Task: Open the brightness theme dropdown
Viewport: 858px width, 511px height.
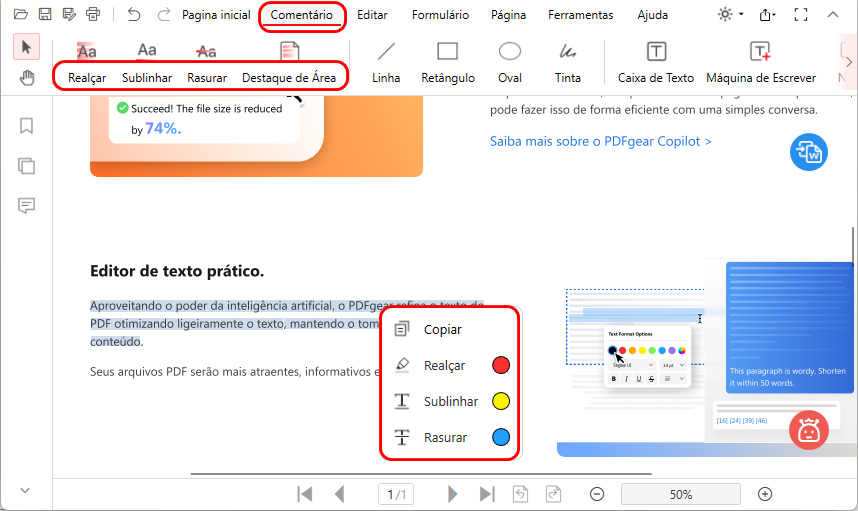Action: 731,14
